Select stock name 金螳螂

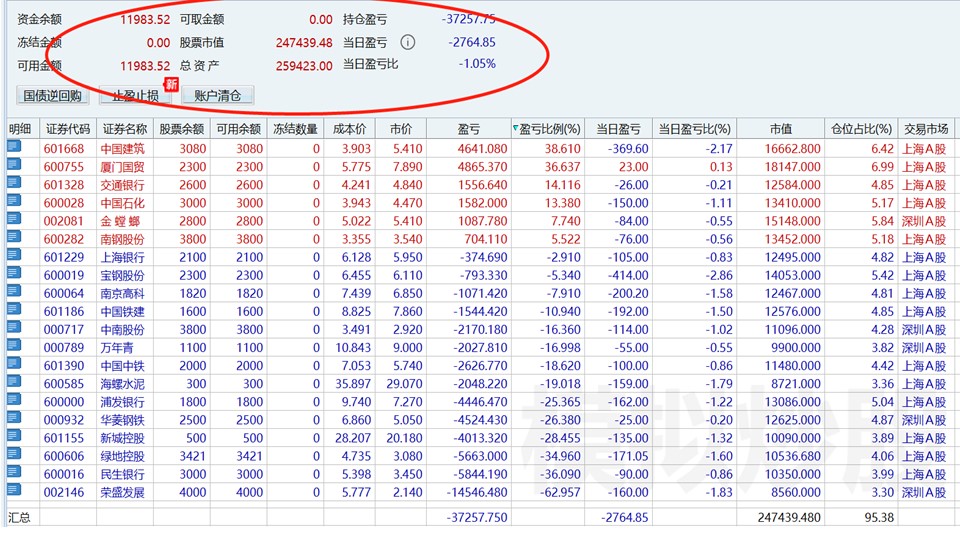coord(121,221)
